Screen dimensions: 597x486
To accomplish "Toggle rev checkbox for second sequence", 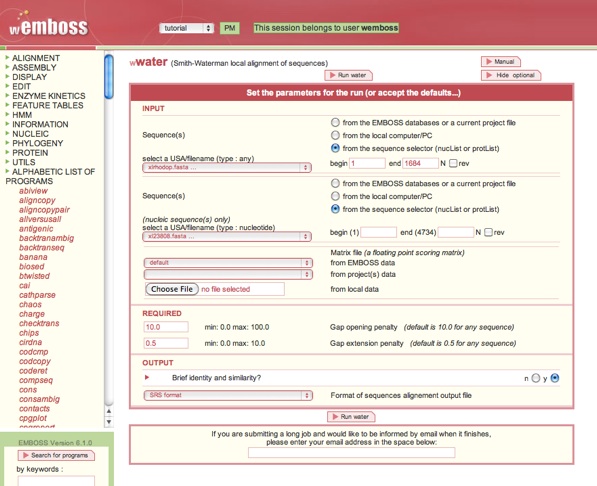I will (488, 232).
